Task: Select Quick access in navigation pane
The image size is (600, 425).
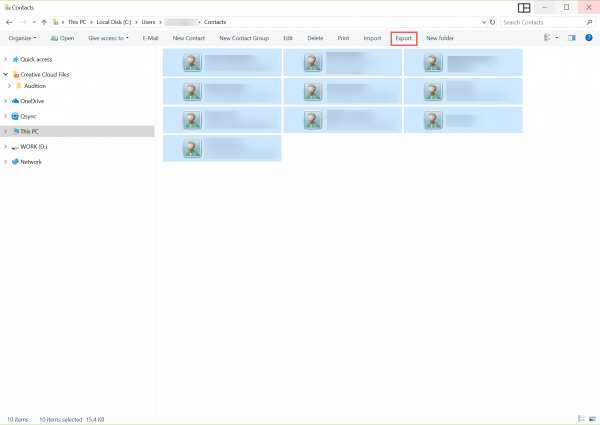Action: click(36, 59)
